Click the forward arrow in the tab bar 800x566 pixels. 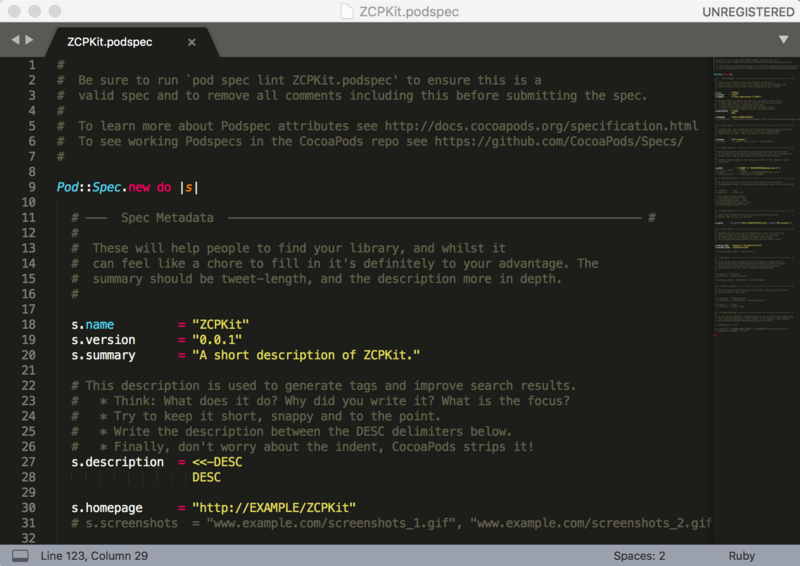pos(30,40)
